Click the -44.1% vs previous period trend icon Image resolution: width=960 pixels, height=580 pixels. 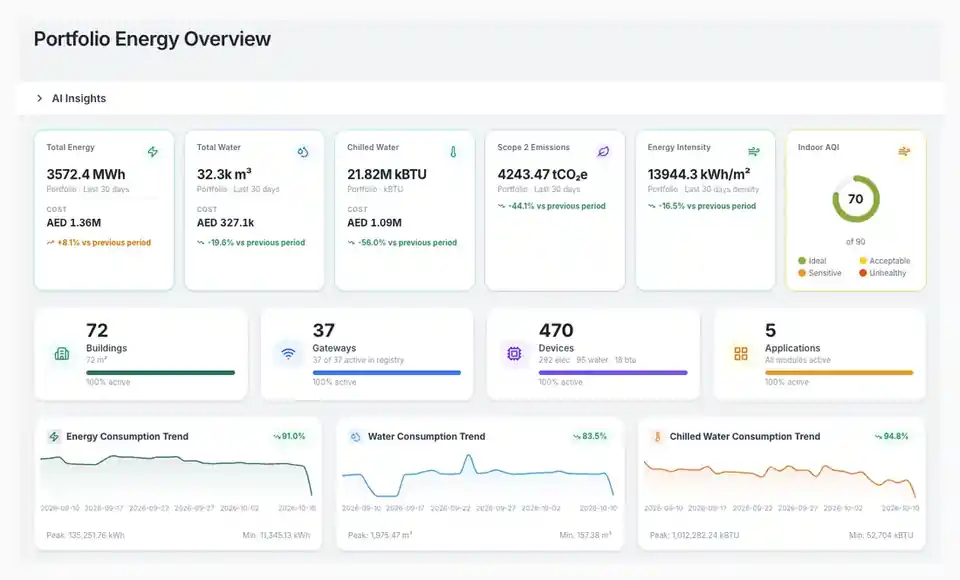pos(501,206)
